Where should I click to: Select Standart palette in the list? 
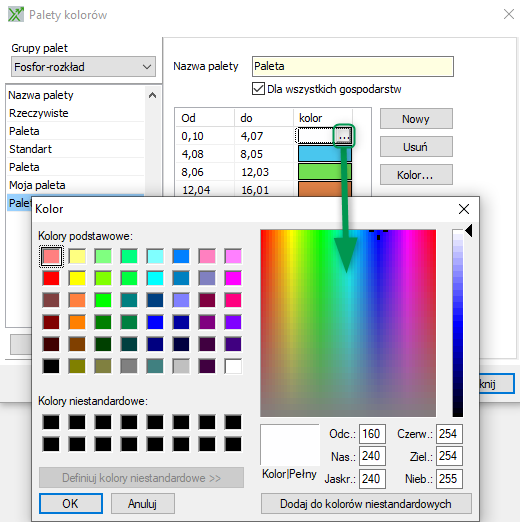click(30, 149)
